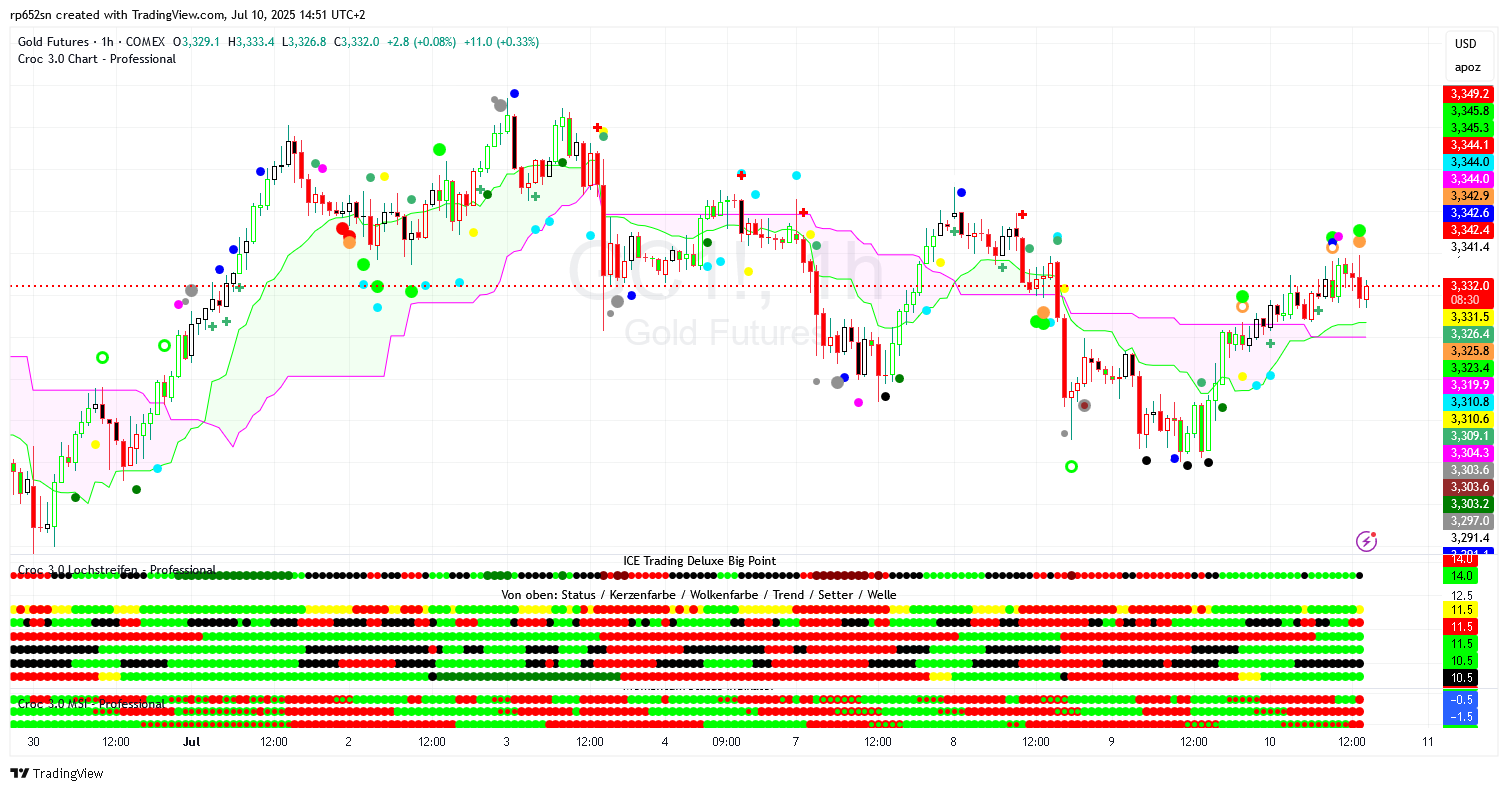Screen dimensions: 1508x791
Task: Click the Croc 3.0 Chart - Professional label
Action: click(x=97, y=59)
